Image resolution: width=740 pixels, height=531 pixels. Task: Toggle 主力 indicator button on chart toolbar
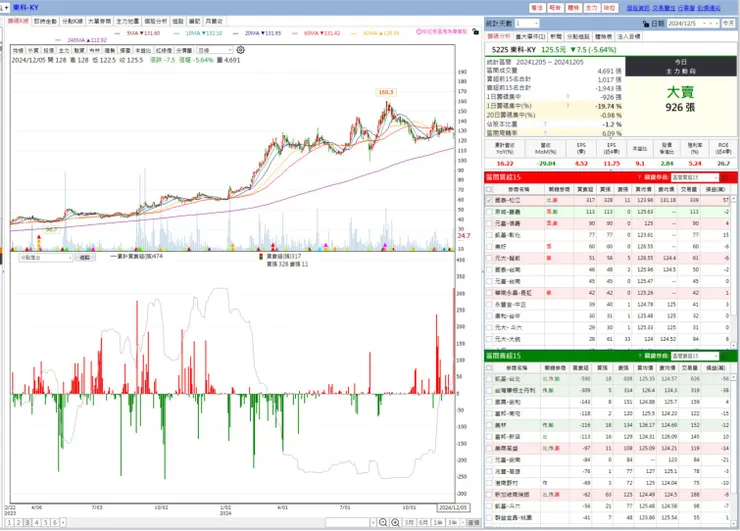point(64,50)
